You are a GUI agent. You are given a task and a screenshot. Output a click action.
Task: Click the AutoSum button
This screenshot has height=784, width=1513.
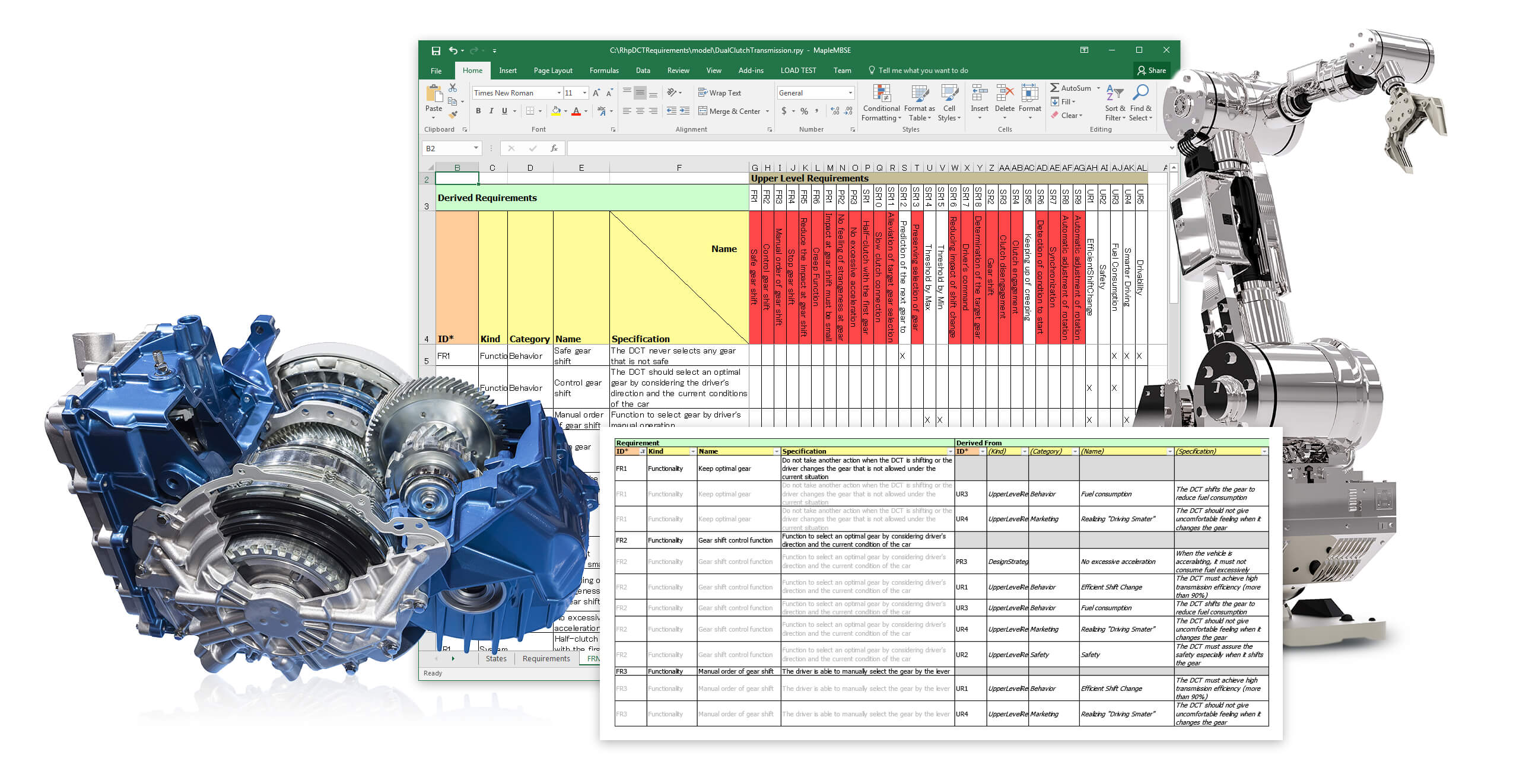(1070, 88)
